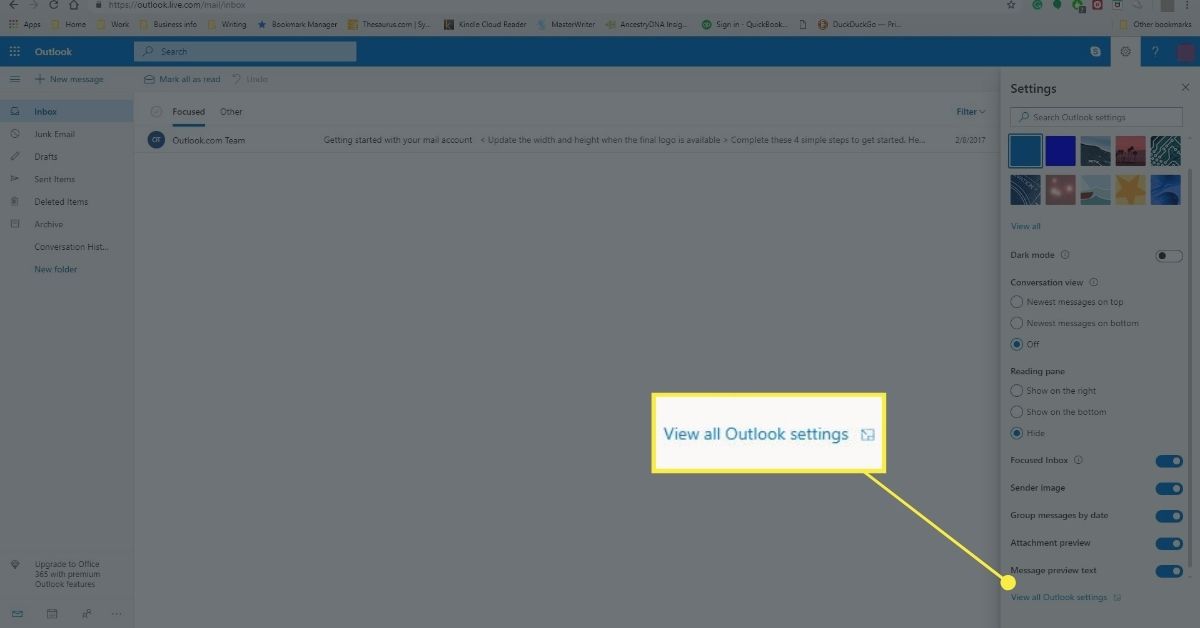Image resolution: width=1200 pixels, height=628 pixels.
Task: Select reading pane Show on the bottom
Action: tap(1058, 412)
